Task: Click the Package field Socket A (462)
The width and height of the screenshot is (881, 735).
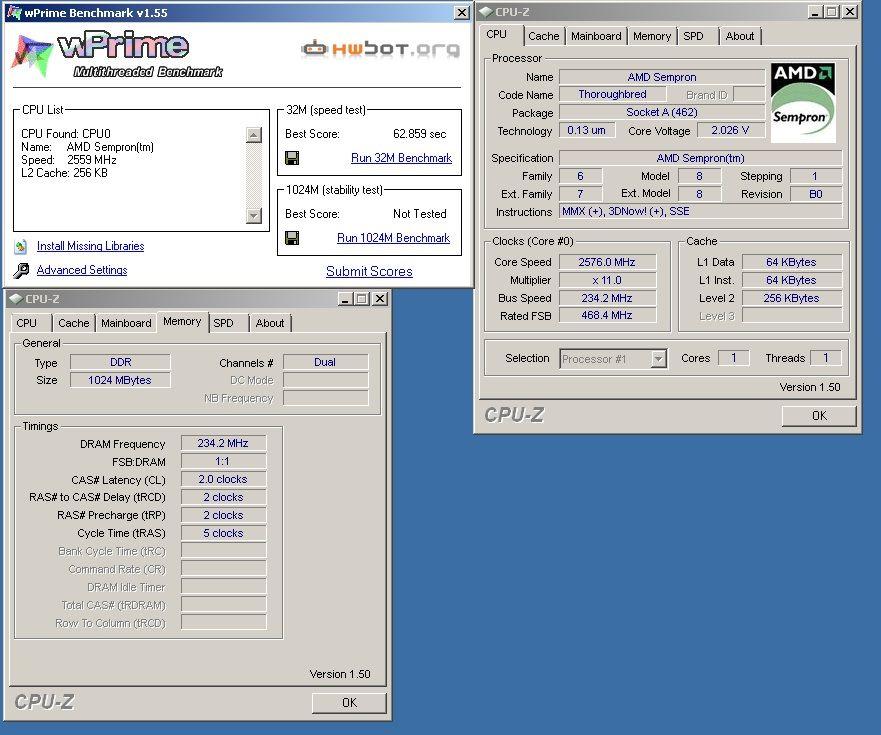Action: (662, 112)
